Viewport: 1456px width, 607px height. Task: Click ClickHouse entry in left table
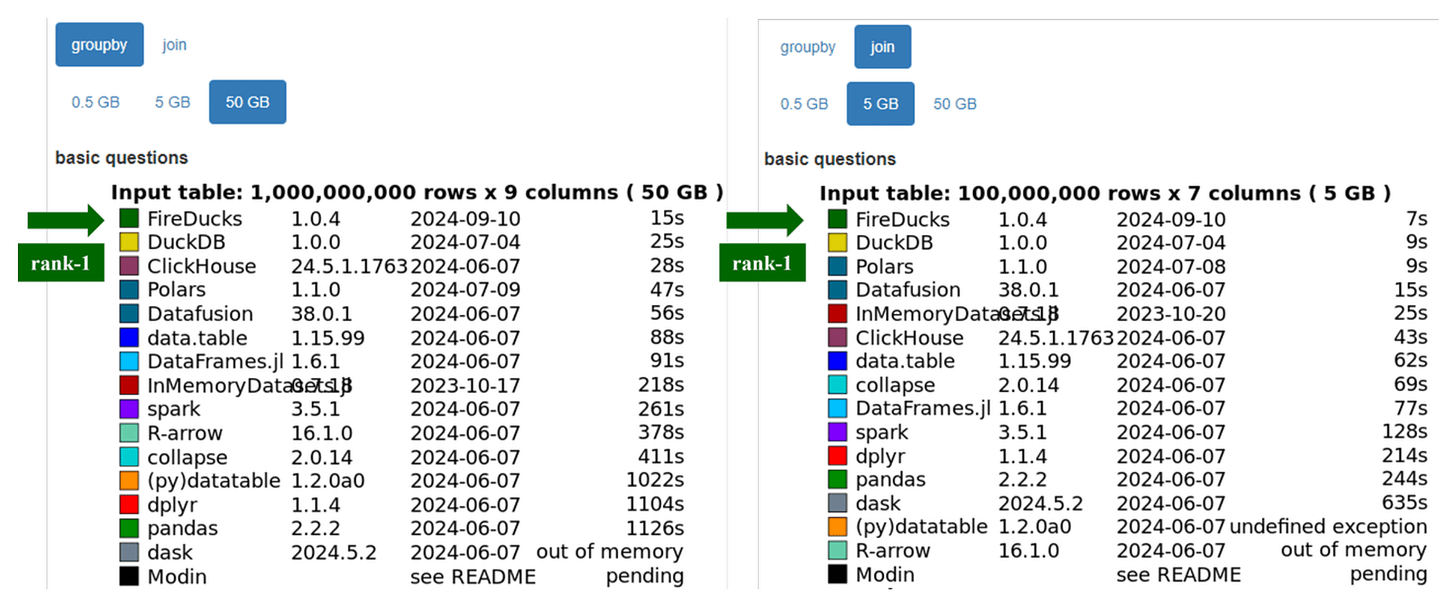pos(201,266)
